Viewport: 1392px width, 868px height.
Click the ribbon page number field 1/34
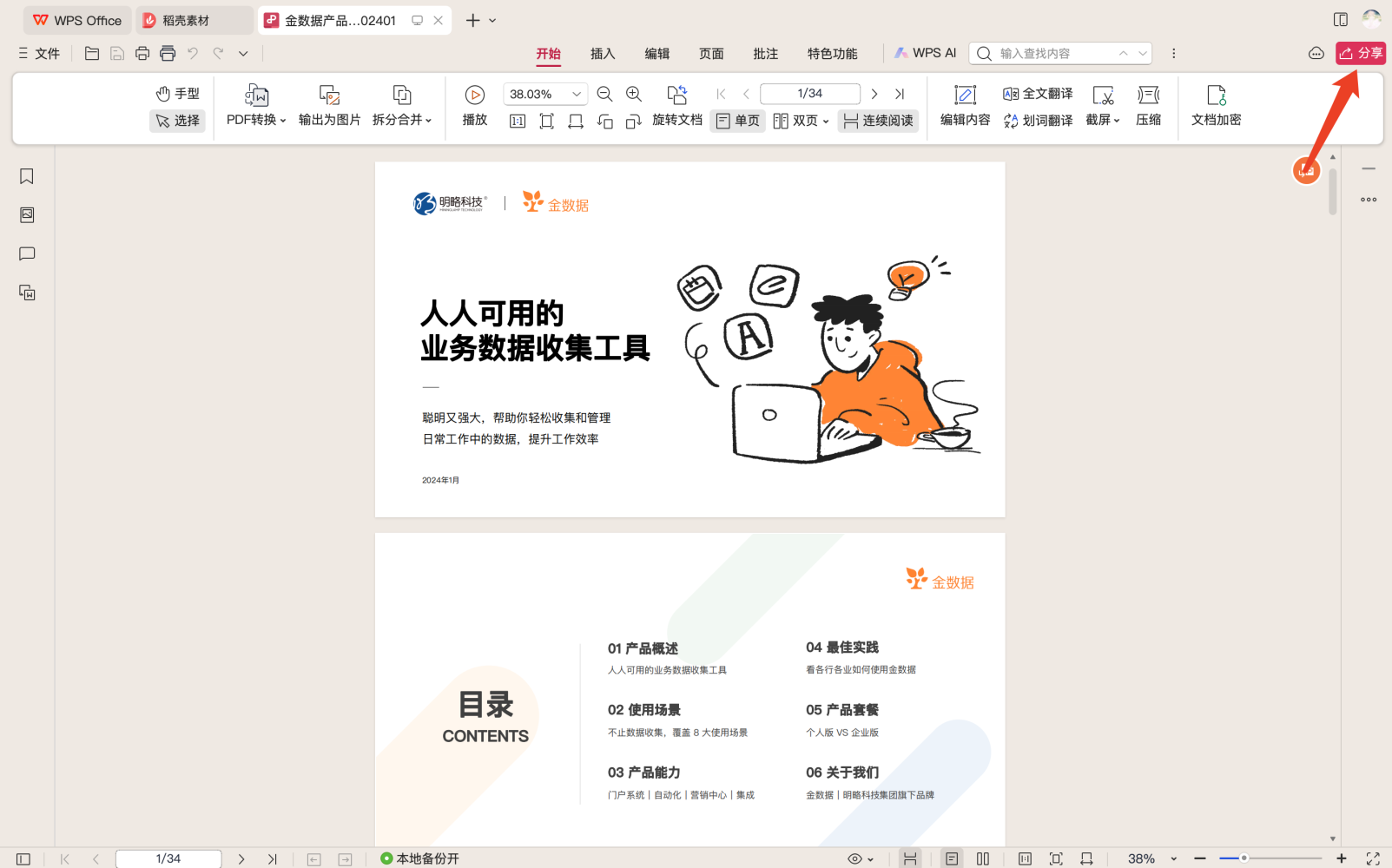pyautogui.click(x=809, y=94)
